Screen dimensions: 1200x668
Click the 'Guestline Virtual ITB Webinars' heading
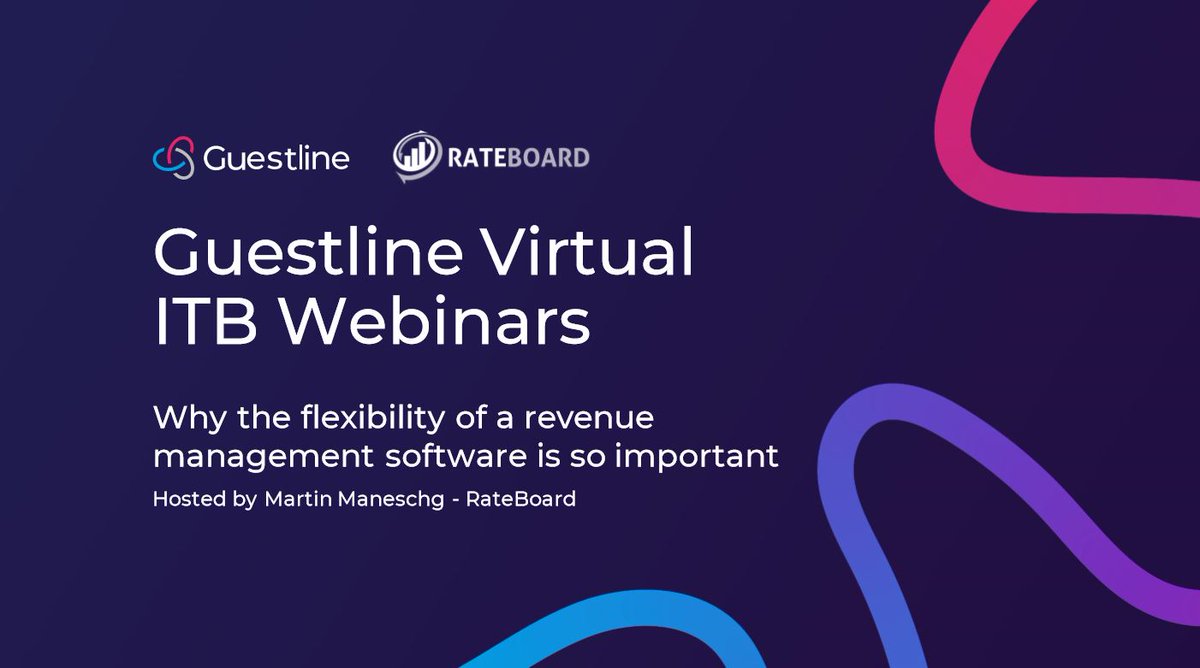(423, 287)
